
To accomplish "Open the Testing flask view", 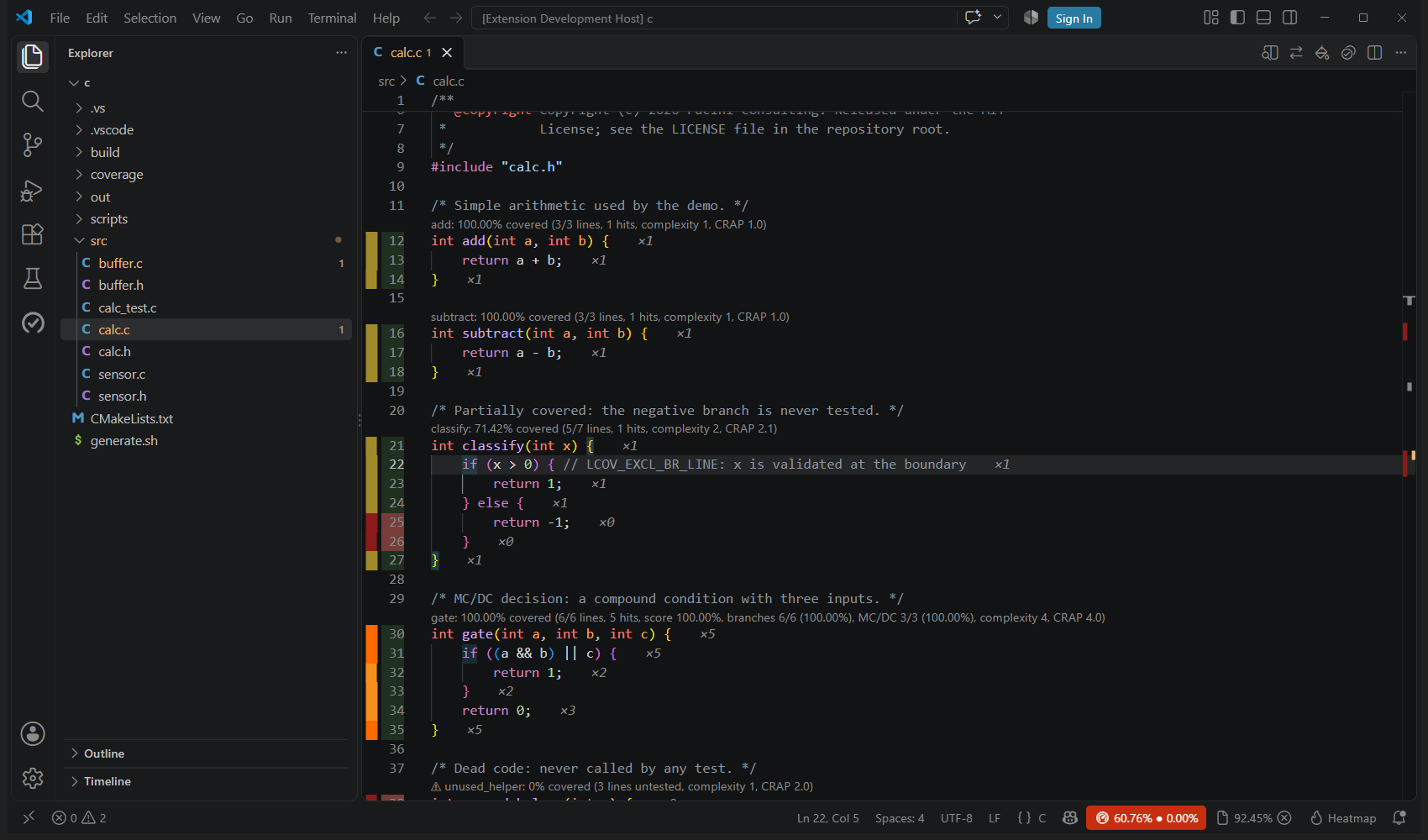I will [32, 279].
